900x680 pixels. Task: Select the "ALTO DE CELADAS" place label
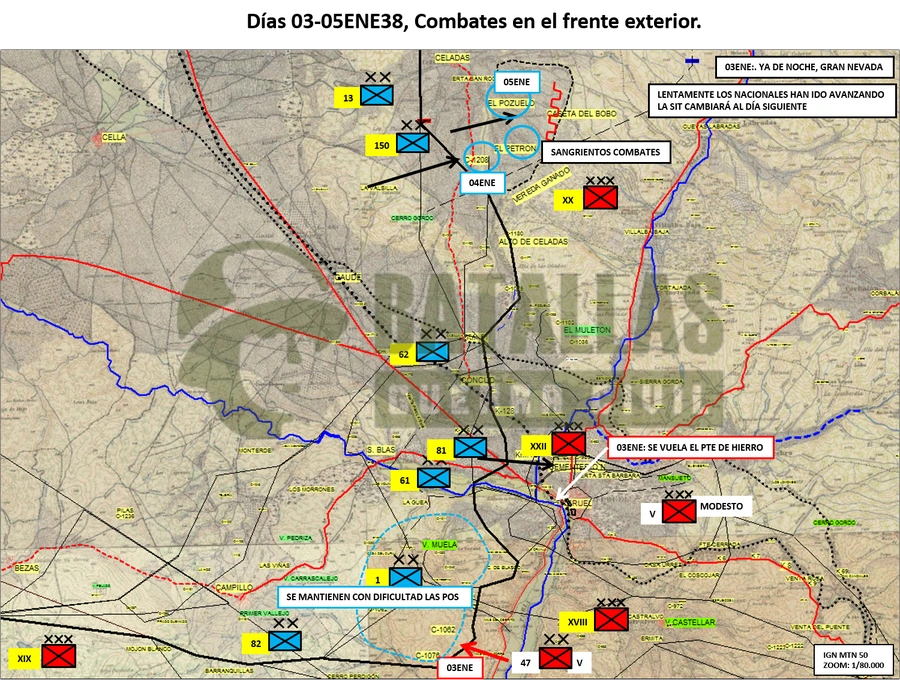533,242
